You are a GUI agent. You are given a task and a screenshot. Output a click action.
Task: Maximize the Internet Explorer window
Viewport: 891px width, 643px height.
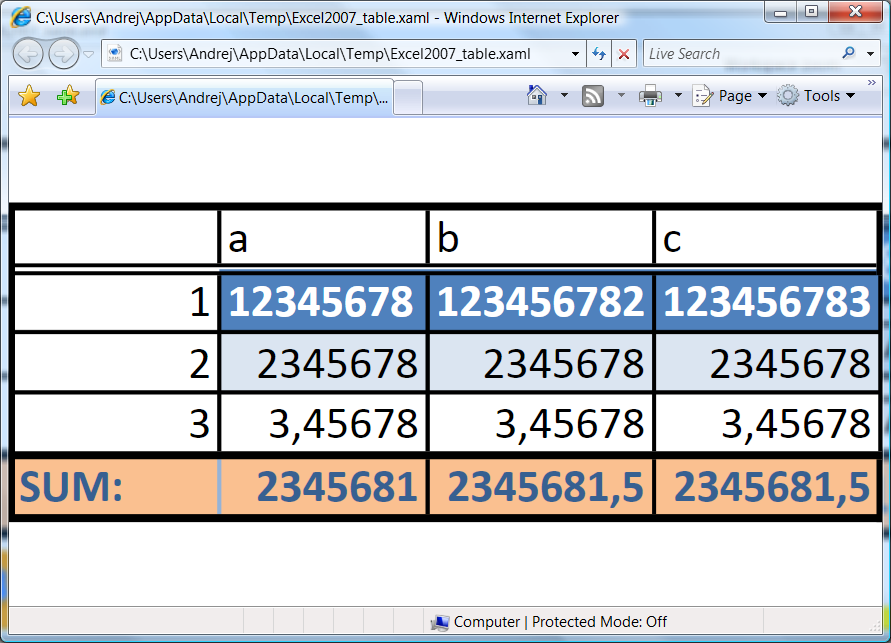(x=811, y=12)
